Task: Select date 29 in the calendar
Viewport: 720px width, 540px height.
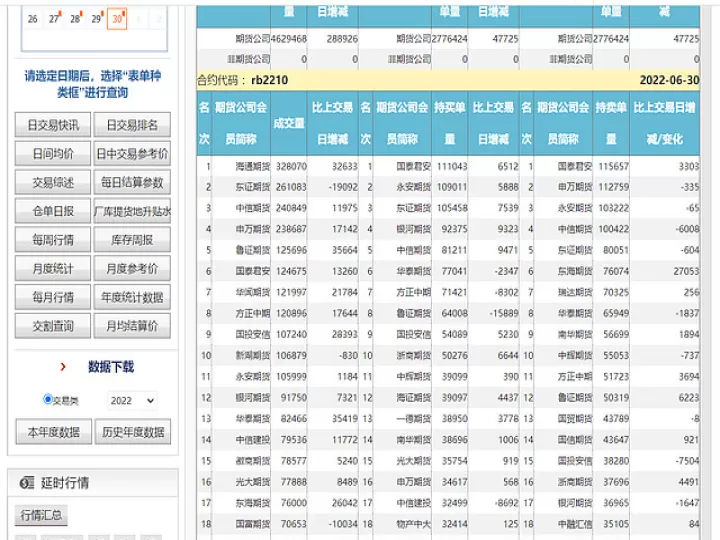Action: point(96,19)
